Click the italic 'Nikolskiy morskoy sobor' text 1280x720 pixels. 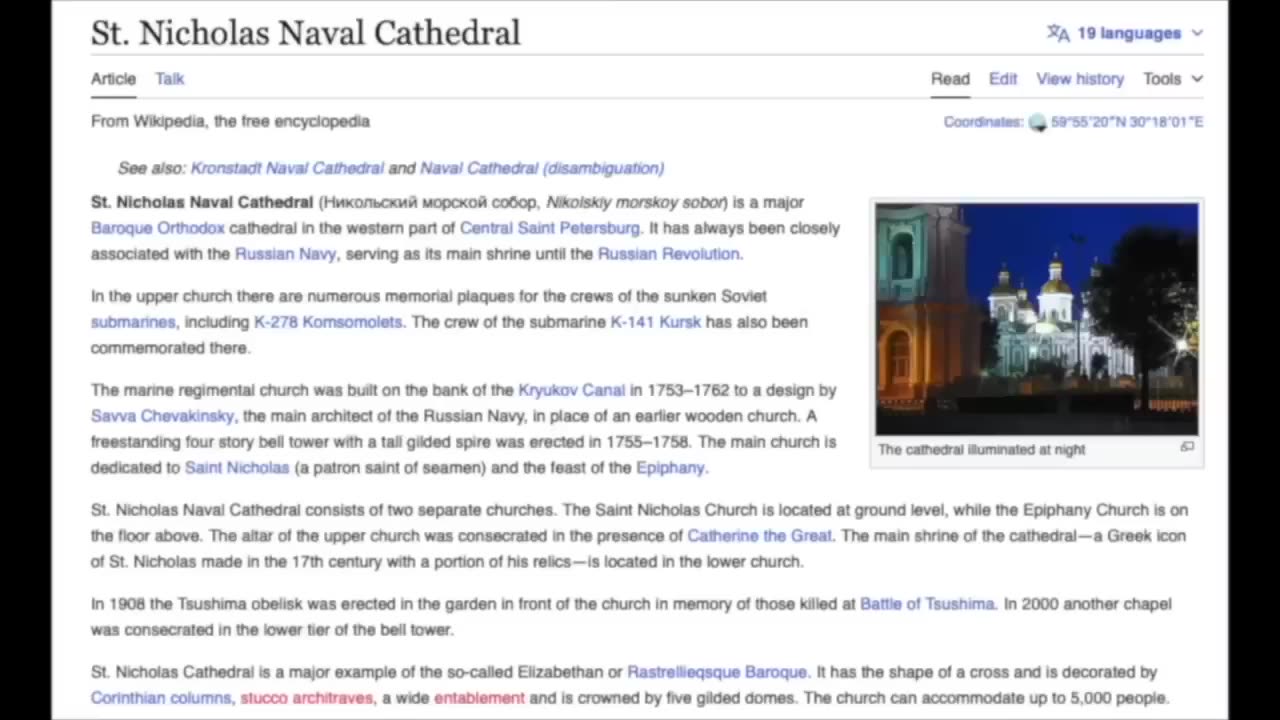(635, 202)
